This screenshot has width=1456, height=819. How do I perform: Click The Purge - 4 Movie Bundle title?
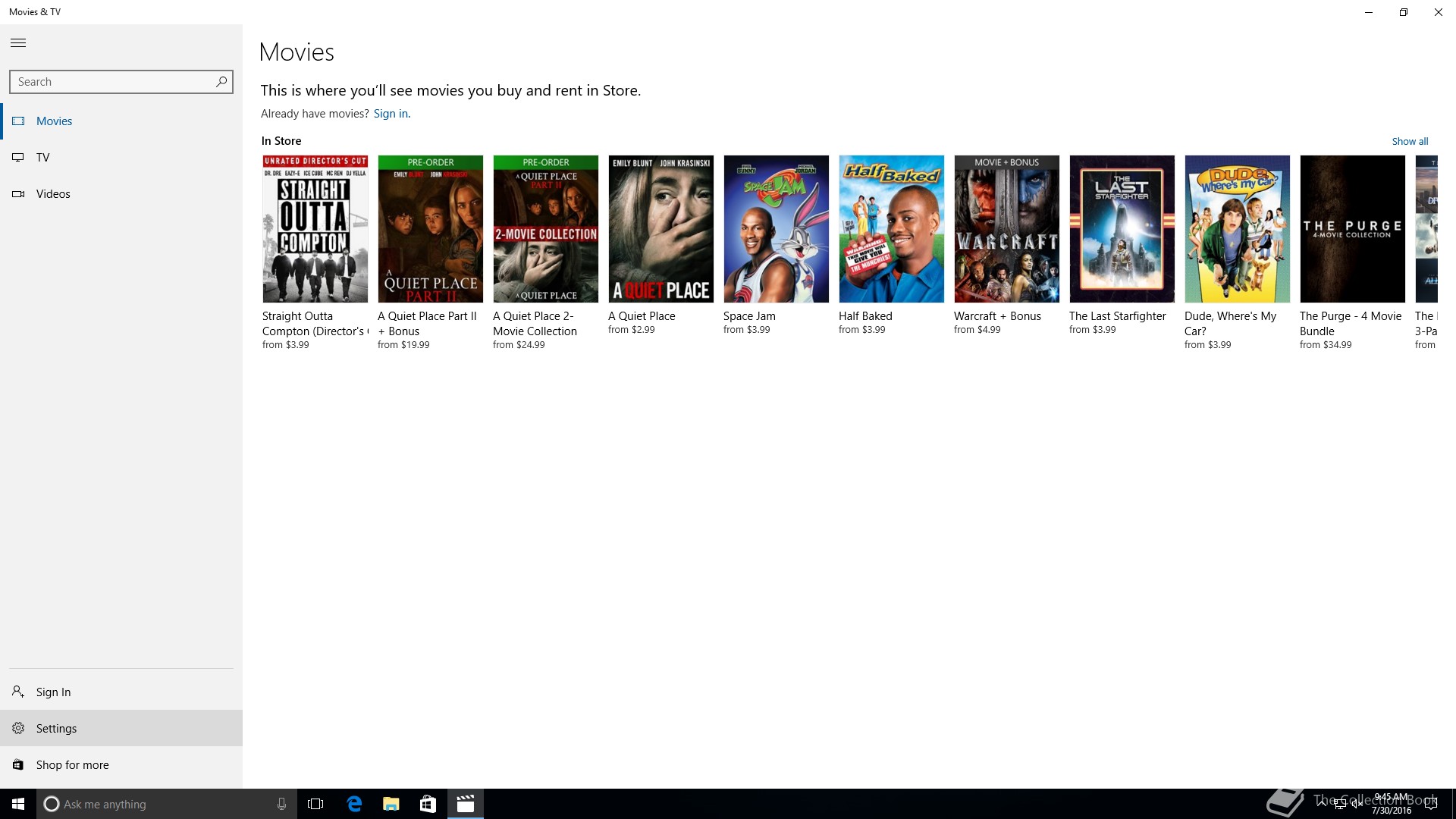(1351, 324)
